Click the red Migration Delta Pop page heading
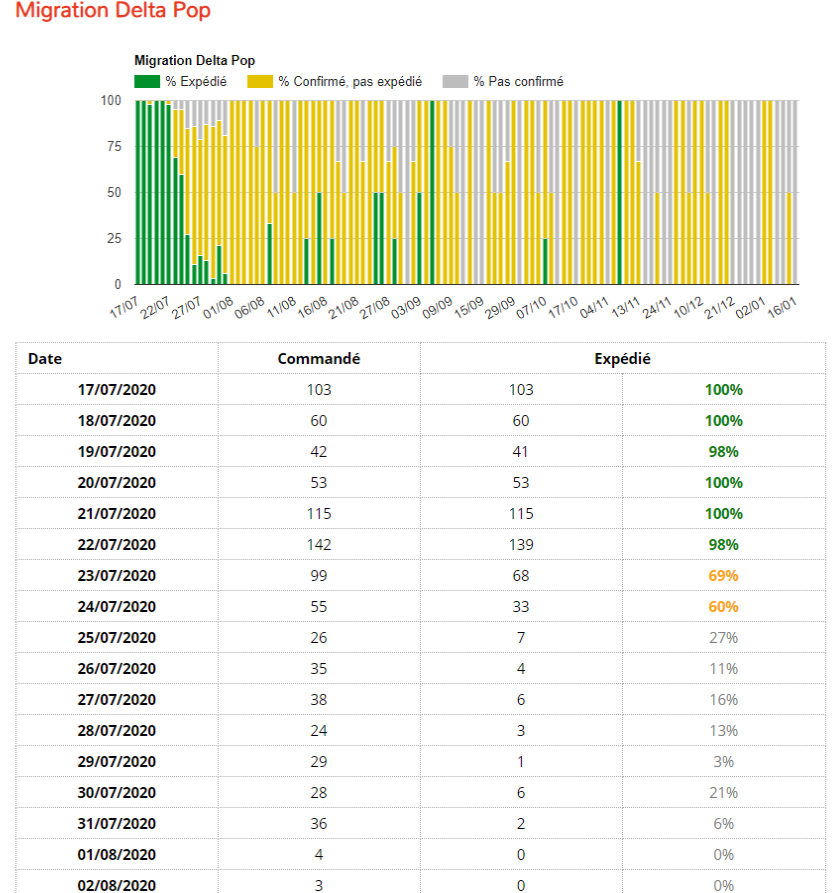 click(113, 11)
